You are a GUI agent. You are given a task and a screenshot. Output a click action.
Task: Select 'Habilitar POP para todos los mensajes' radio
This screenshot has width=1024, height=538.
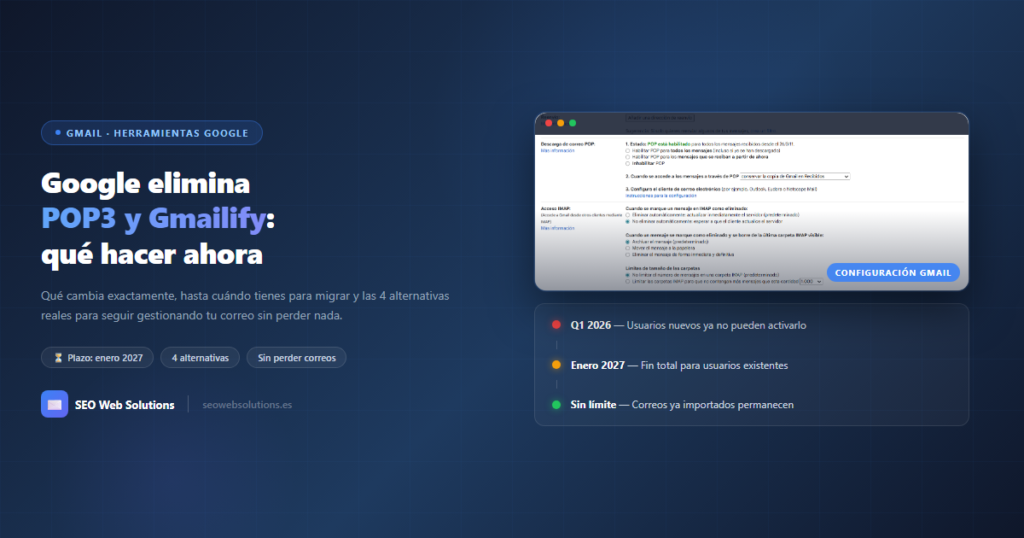click(x=628, y=151)
